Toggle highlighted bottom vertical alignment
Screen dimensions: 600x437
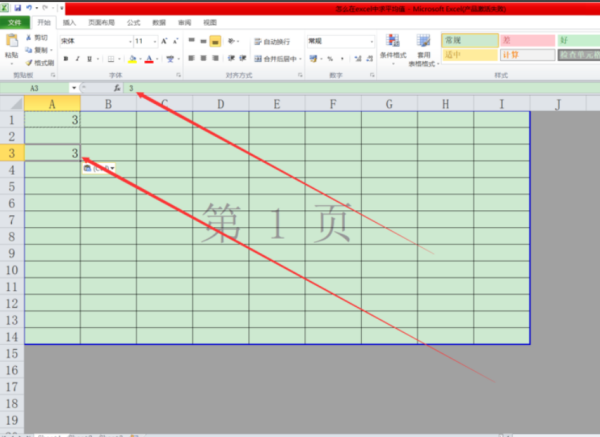tap(215, 41)
